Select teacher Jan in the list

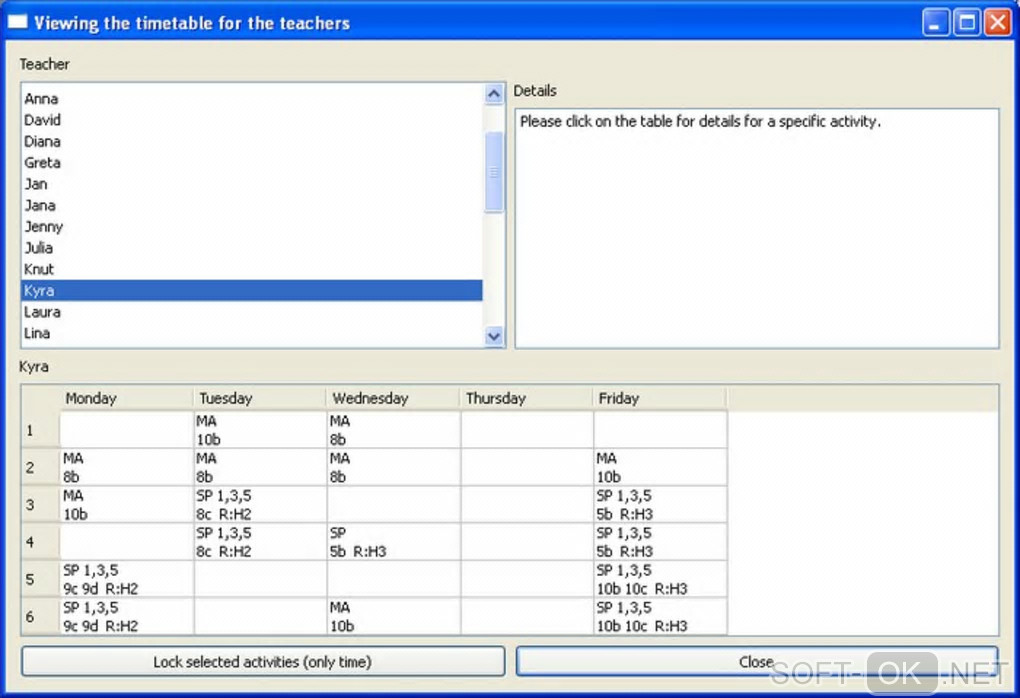252,184
